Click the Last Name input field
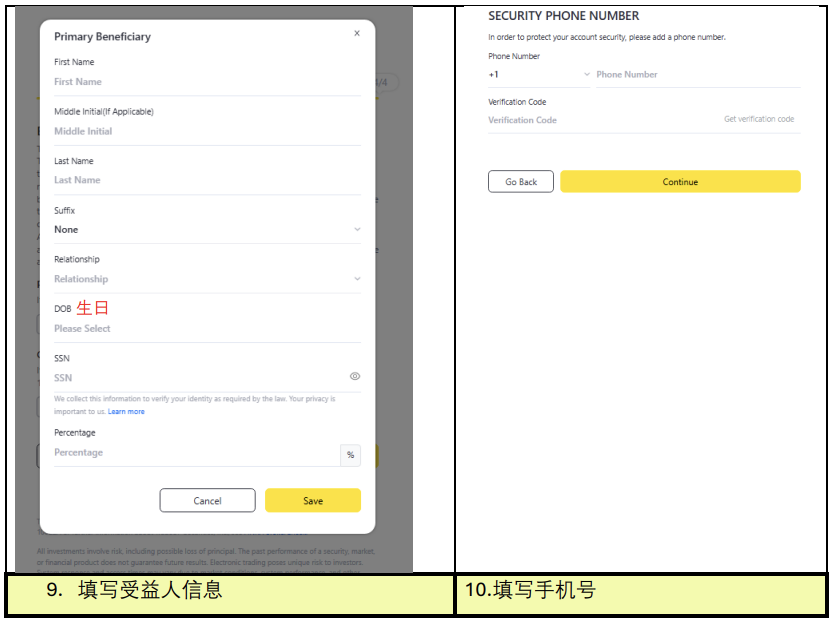The height and width of the screenshot is (622, 834). [x=206, y=180]
